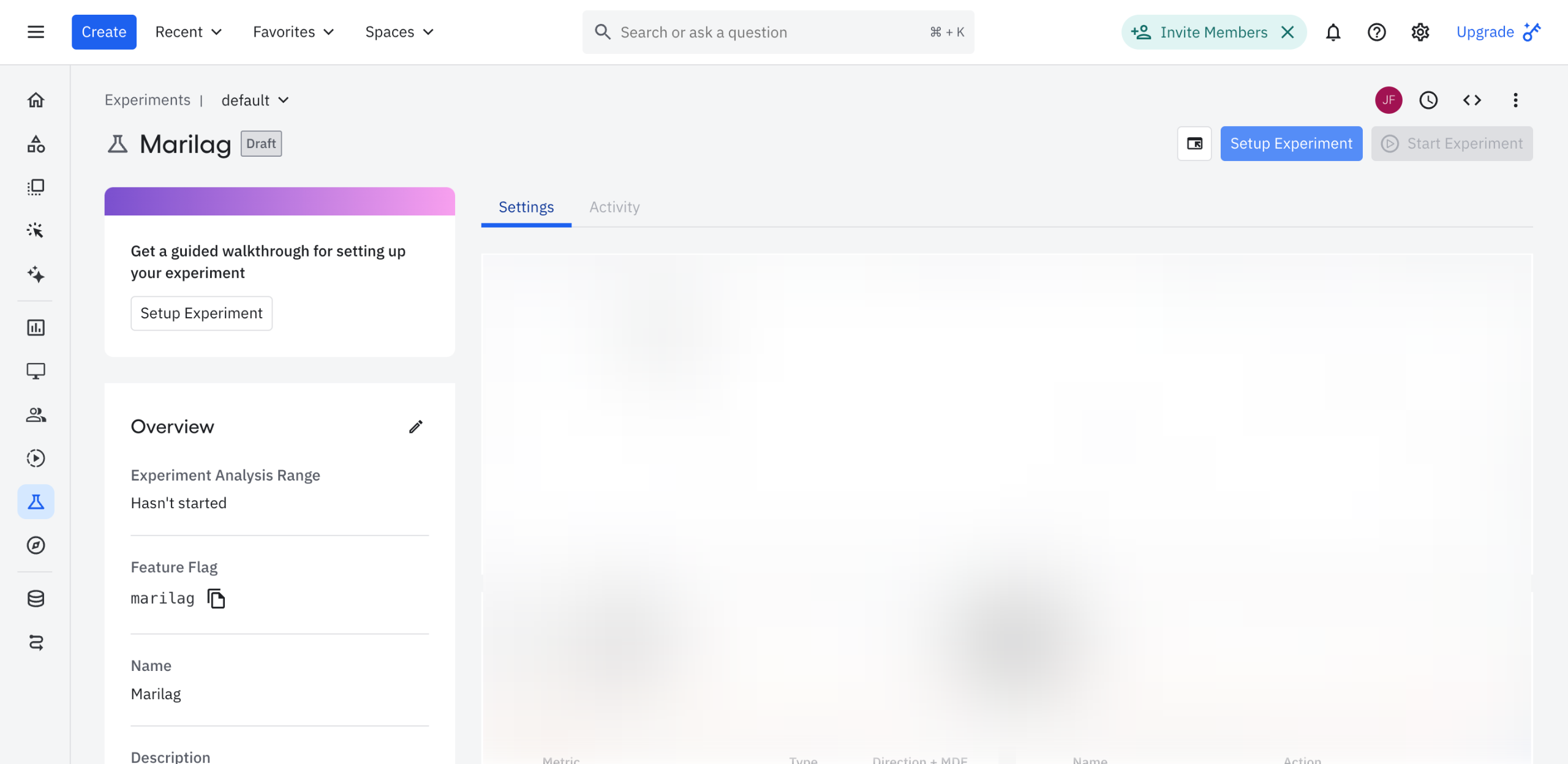Open the default project dropdown
This screenshot has height=764, width=1568.
tap(255, 100)
